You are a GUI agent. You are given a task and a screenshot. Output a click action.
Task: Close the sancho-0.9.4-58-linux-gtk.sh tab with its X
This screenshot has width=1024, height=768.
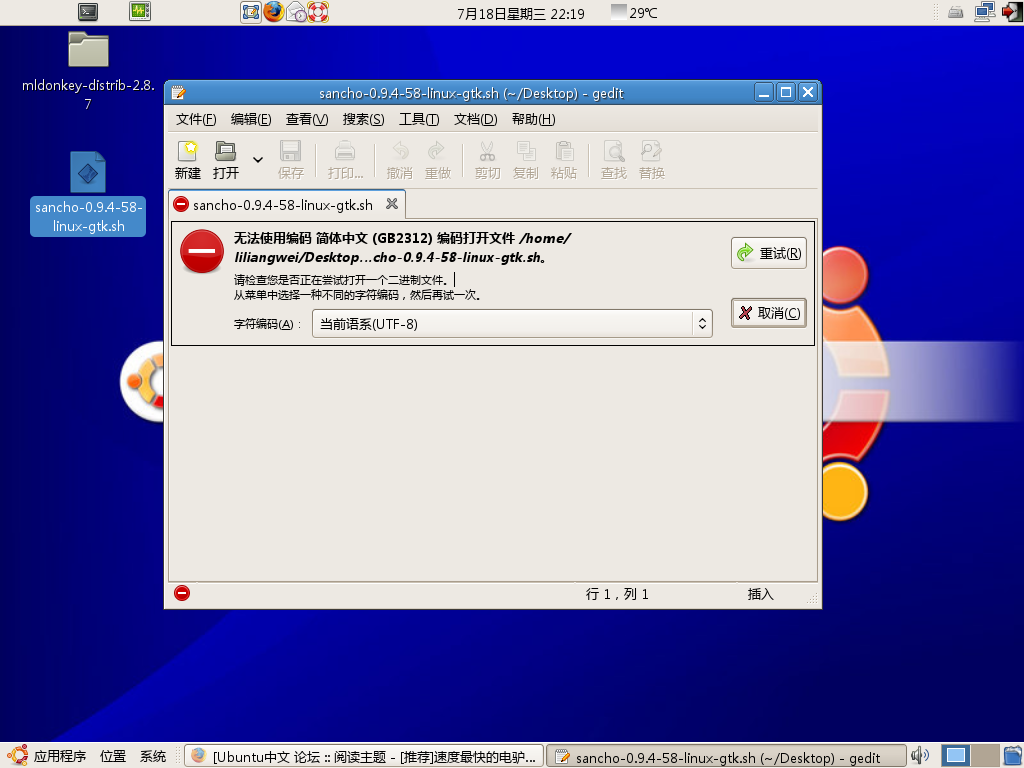tap(392, 204)
